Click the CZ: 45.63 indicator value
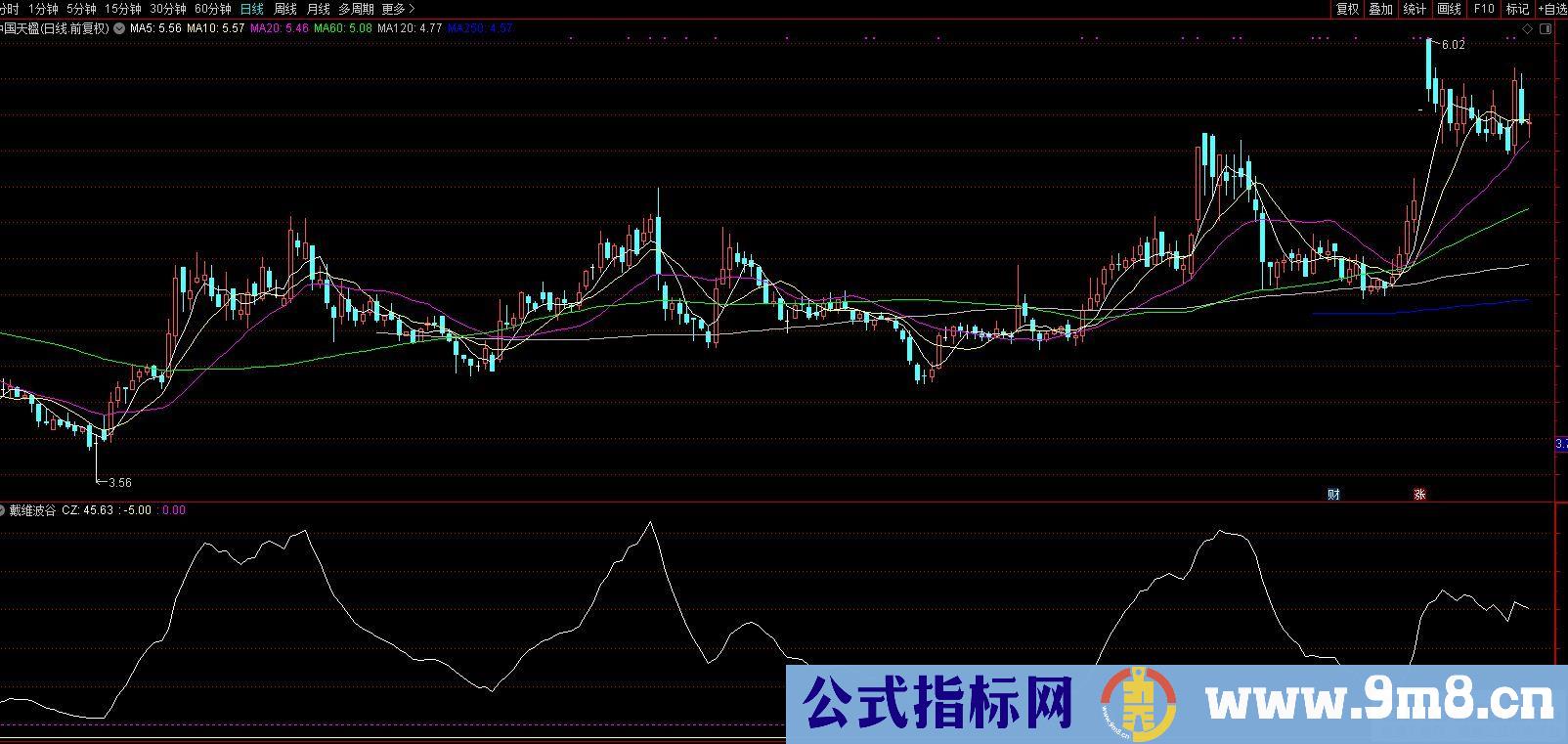Screen dimensions: 1568x744 coord(87,510)
